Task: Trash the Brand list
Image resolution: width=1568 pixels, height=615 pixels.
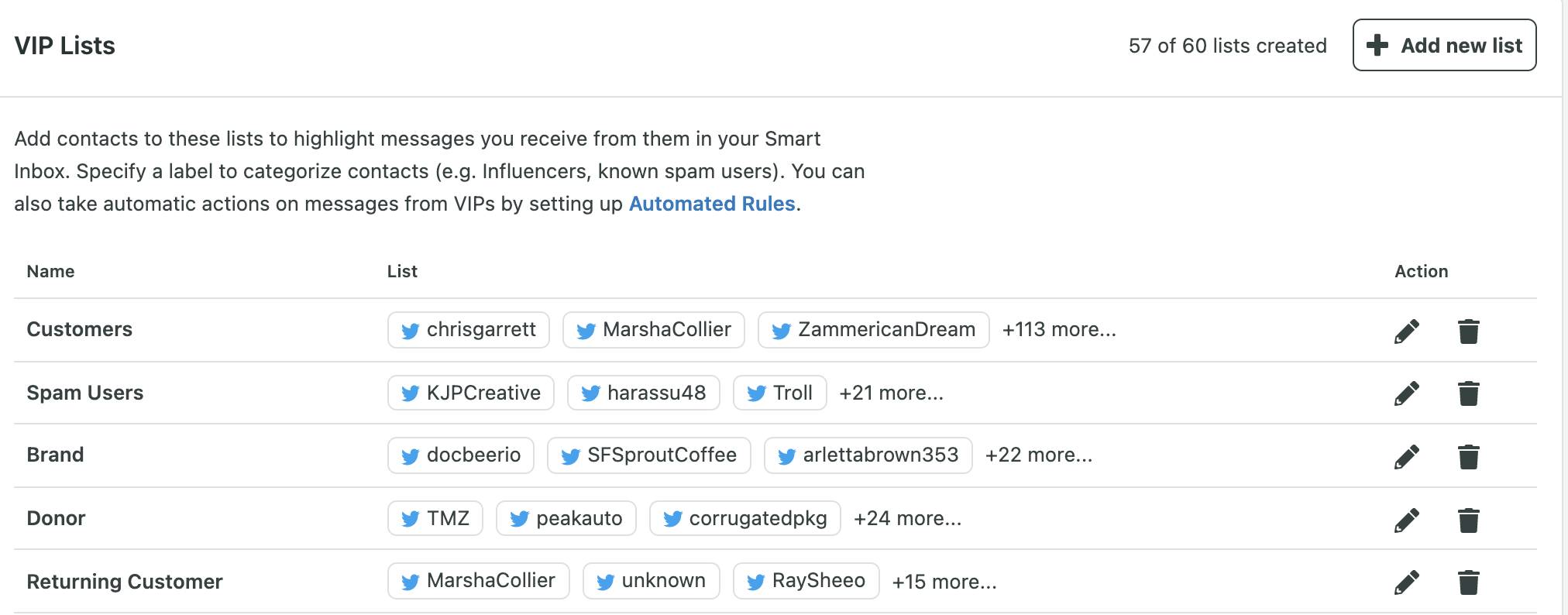Action: click(1469, 457)
